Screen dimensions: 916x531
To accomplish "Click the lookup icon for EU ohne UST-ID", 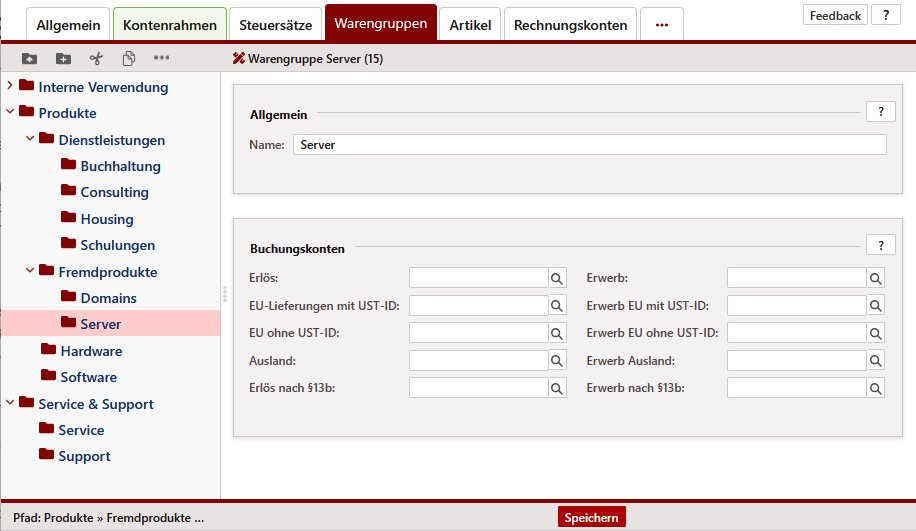I will [557, 333].
